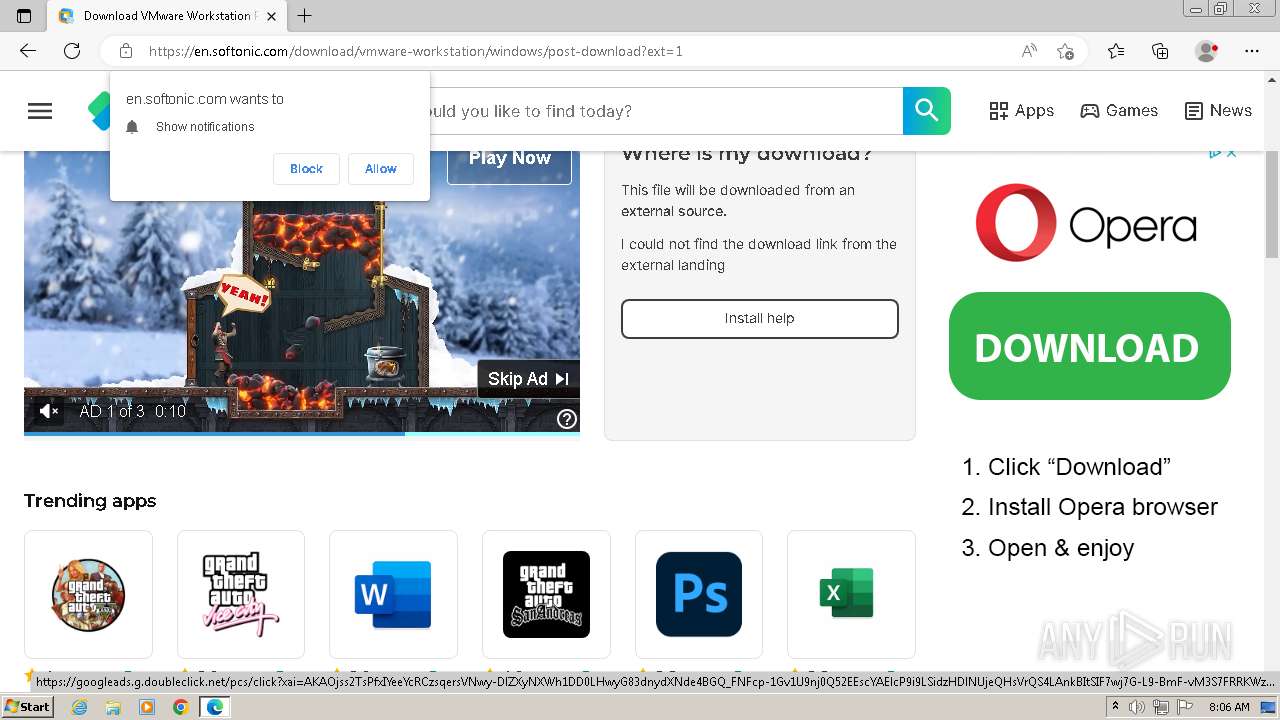Click the video ad progress bar
Image resolution: width=1280 pixels, height=720 pixels.
[x=302, y=433]
